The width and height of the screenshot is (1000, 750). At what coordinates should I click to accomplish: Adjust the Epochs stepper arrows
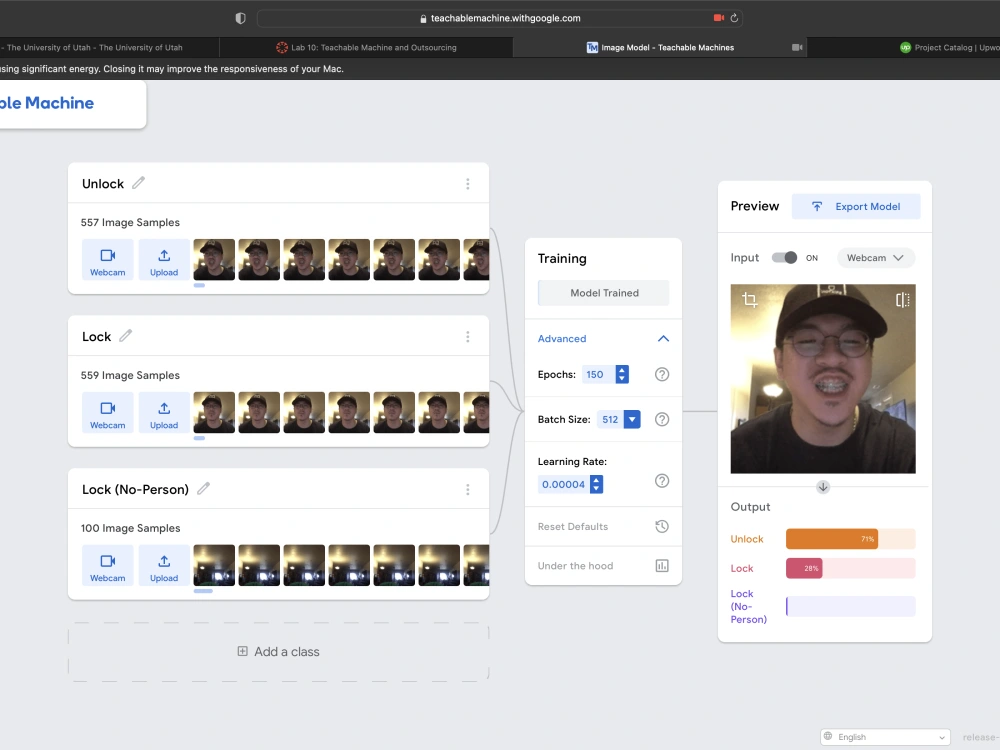(622, 374)
